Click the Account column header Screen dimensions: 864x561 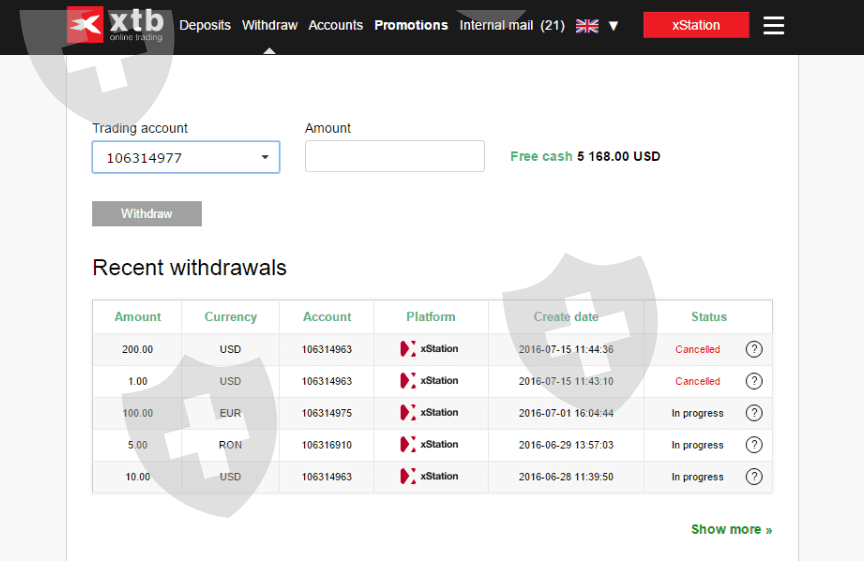tap(327, 317)
